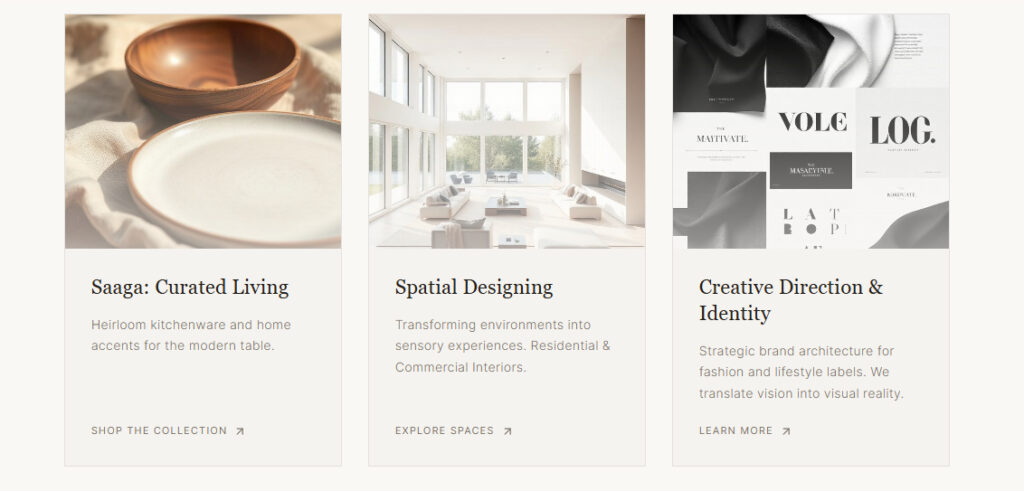
Task: Open the black and white branding collage image
Action: tap(810, 131)
